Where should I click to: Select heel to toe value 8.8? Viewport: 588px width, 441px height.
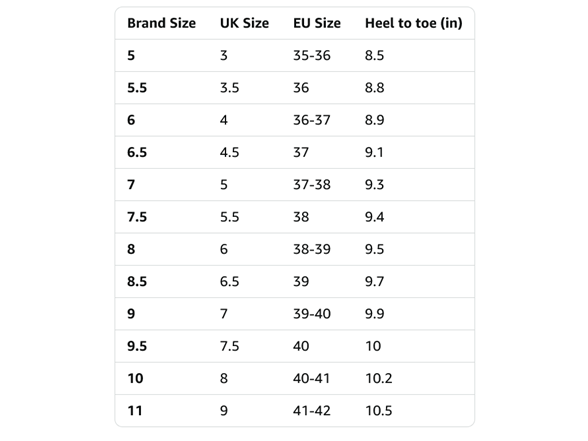[374, 88]
